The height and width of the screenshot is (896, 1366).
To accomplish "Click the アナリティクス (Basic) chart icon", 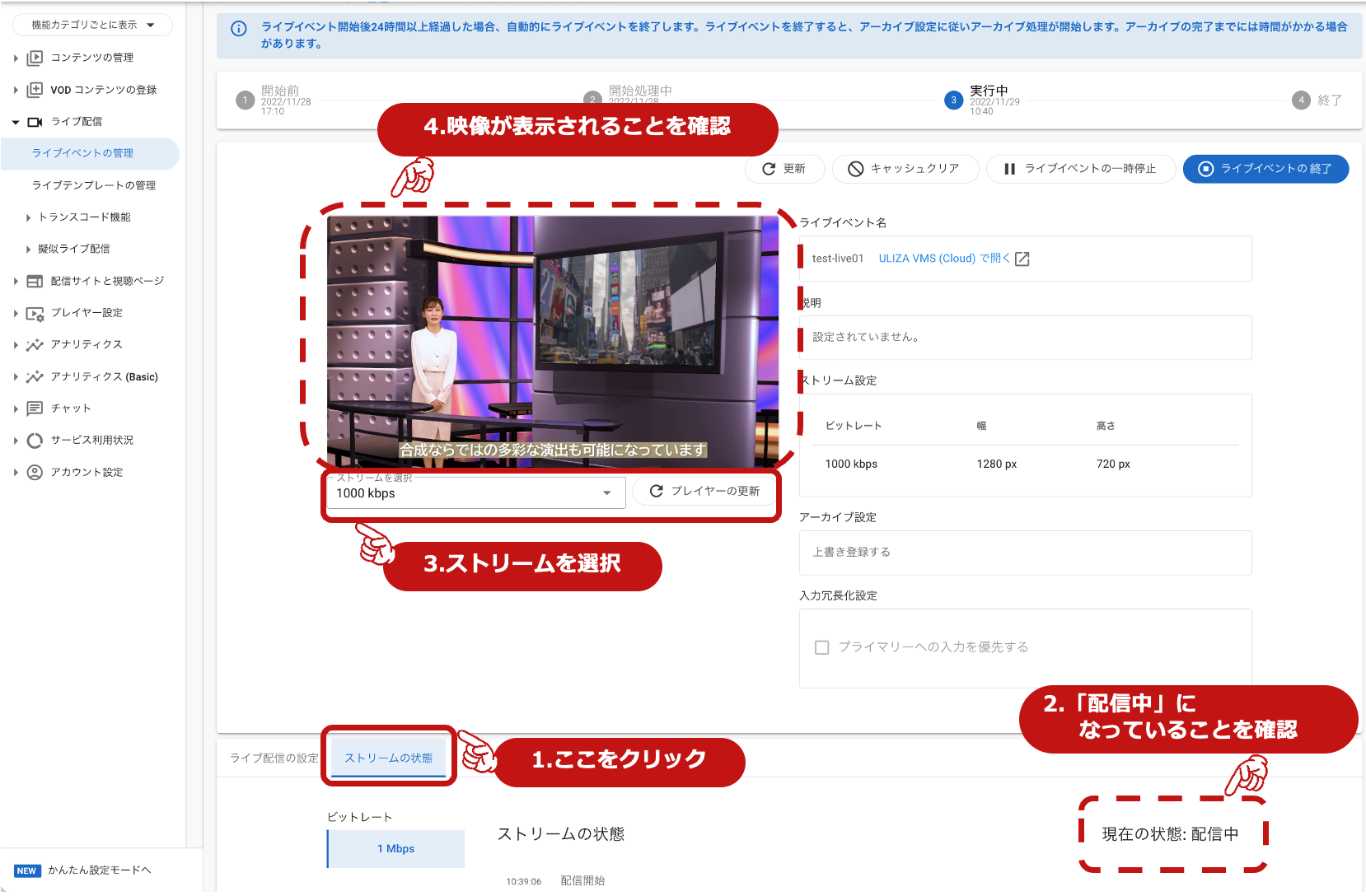I will click(x=35, y=376).
